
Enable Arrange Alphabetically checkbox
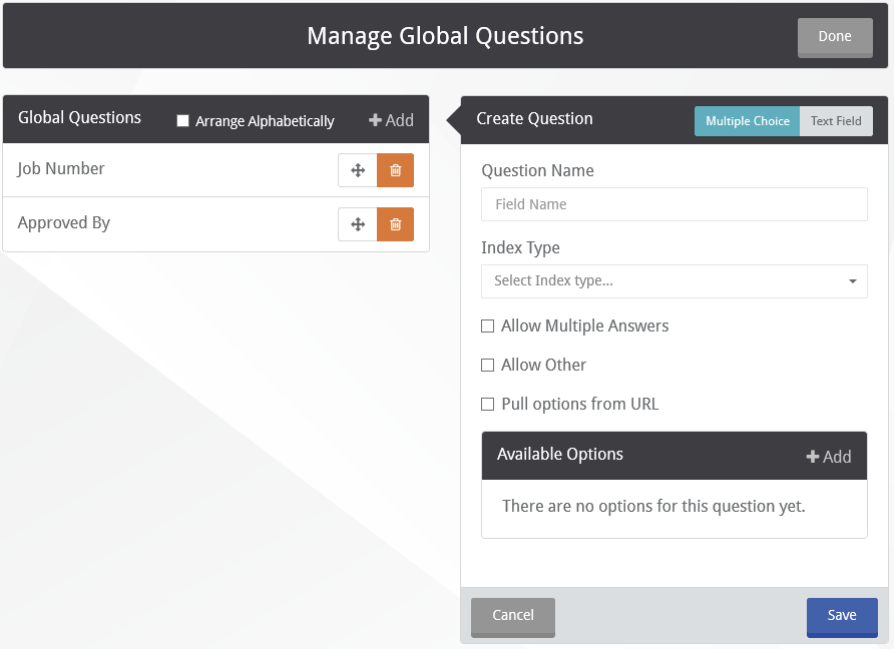pos(182,121)
